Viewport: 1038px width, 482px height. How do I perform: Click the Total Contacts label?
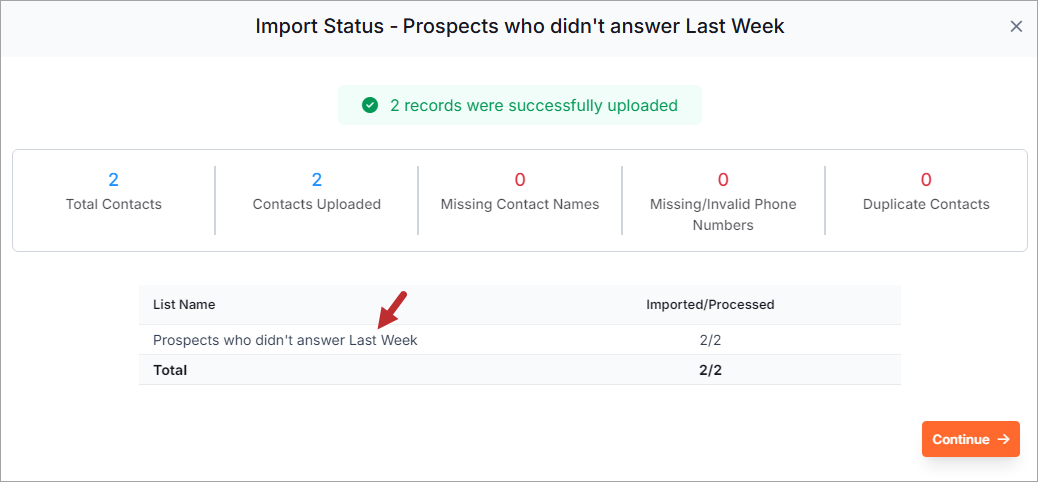pyautogui.click(x=114, y=204)
